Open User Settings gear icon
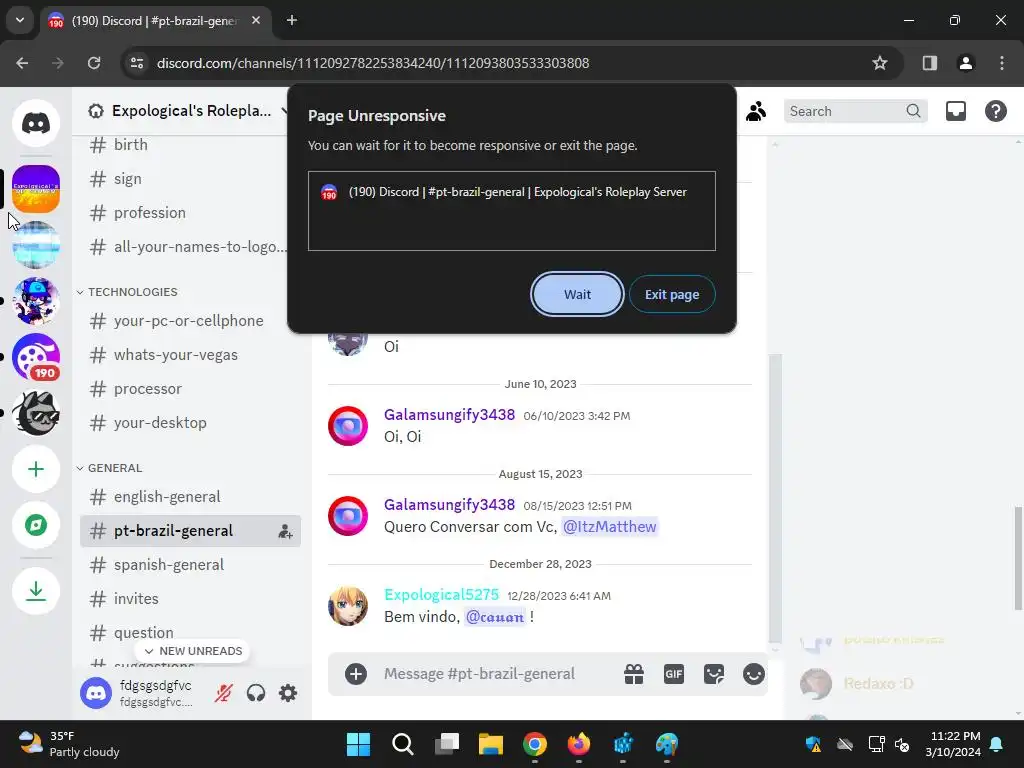Image resolution: width=1024 pixels, height=768 pixels. click(x=288, y=693)
